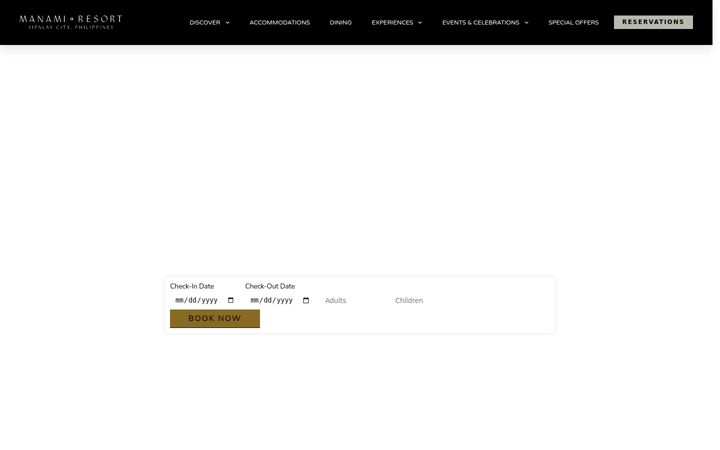Image resolution: width=720 pixels, height=450 pixels.
Task: Click the Check-In Date label
Action: pos(192,286)
